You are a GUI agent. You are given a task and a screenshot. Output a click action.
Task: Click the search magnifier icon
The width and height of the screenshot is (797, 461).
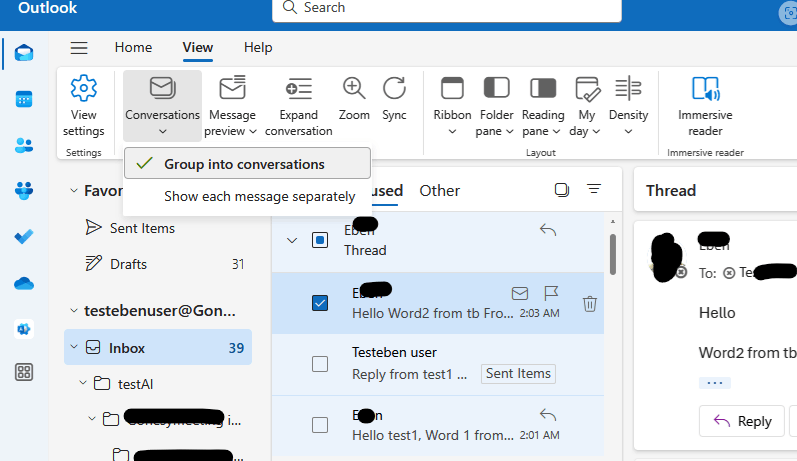289,7
